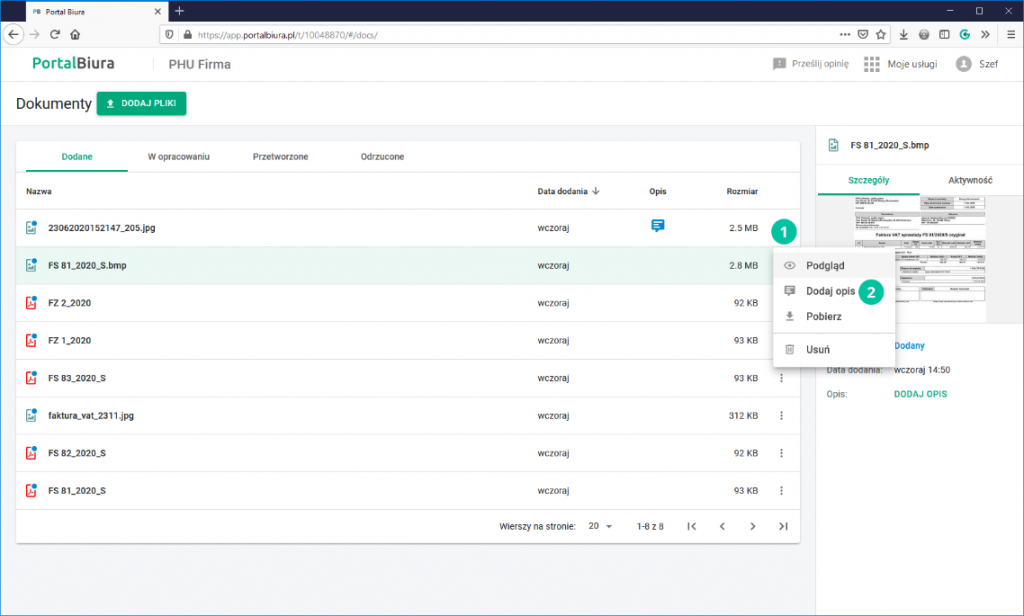
Task: Open the Moje usługi apps grid
Action: tap(901, 64)
